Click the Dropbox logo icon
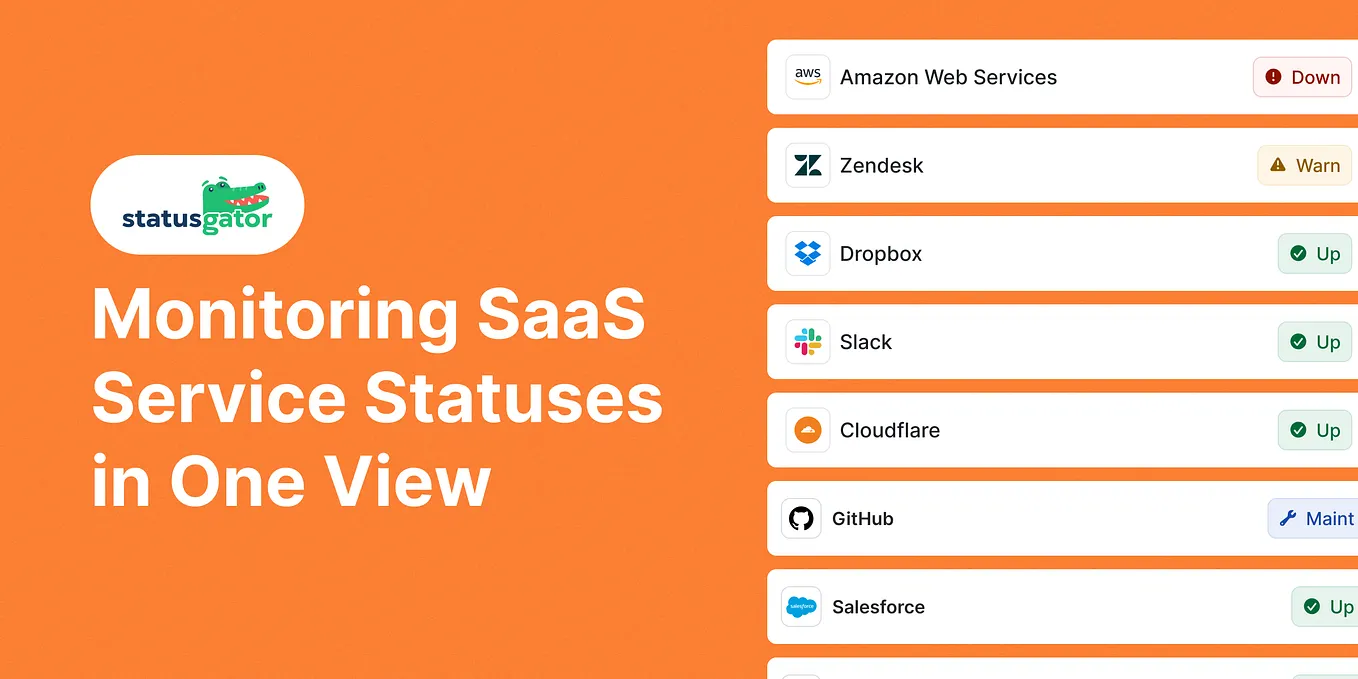Image resolution: width=1358 pixels, height=679 pixels. (808, 253)
